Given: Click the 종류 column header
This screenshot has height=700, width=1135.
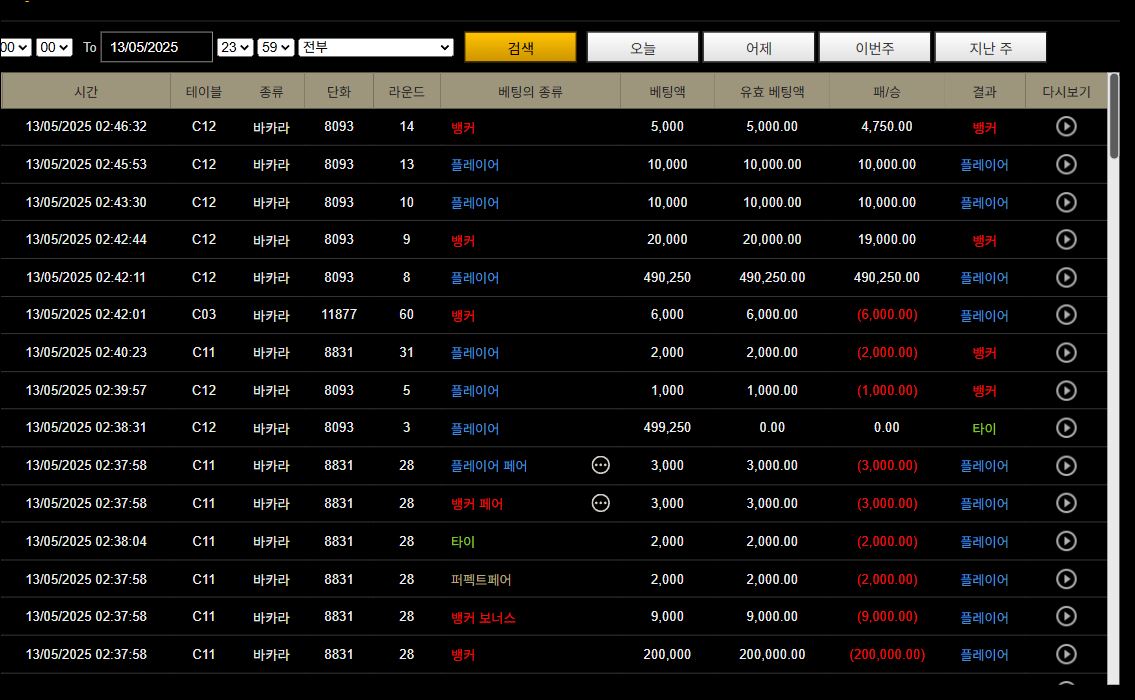Looking at the screenshot, I should (x=271, y=92).
